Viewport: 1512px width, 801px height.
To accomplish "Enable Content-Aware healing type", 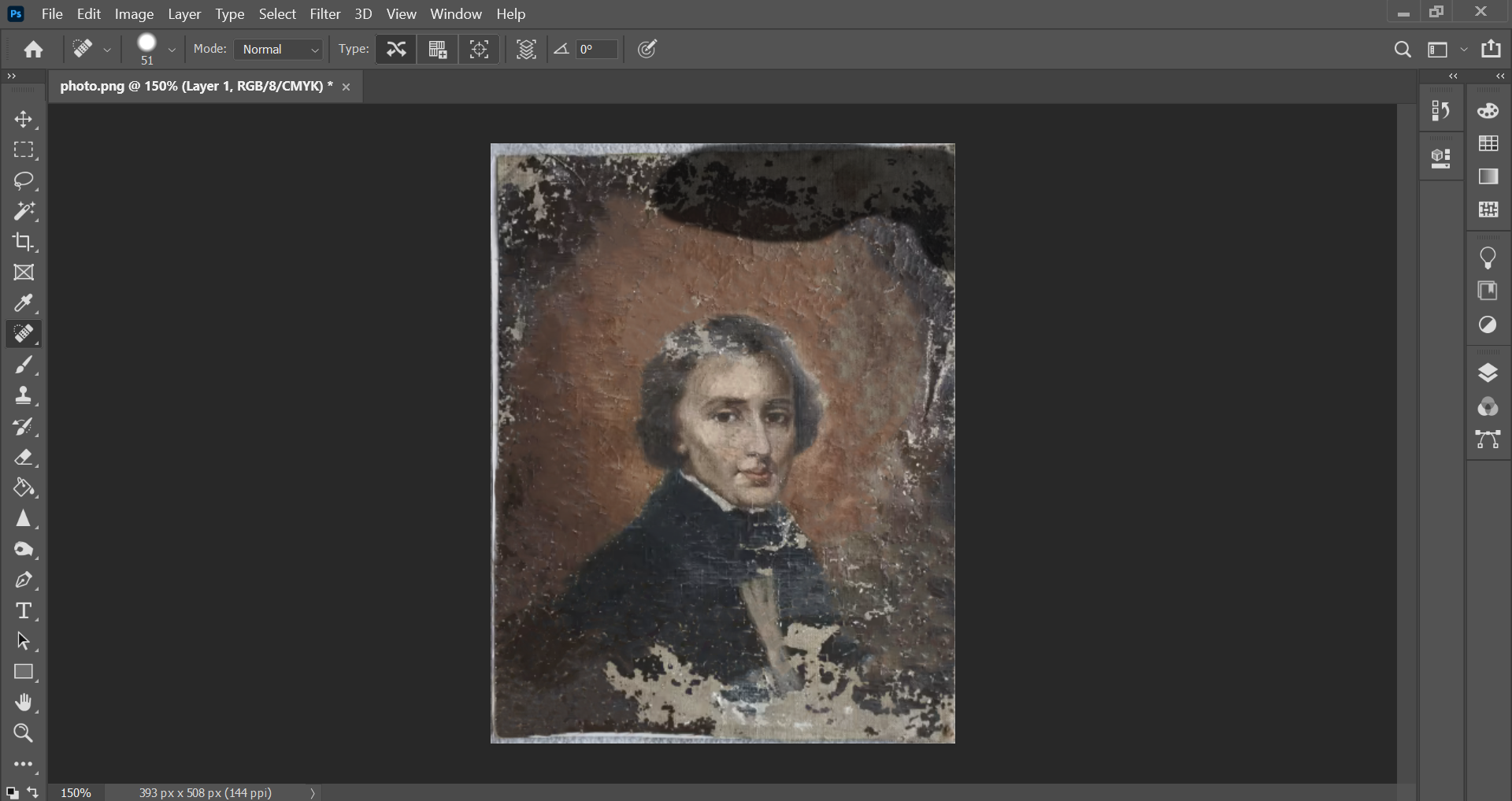I will [x=396, y=50].
